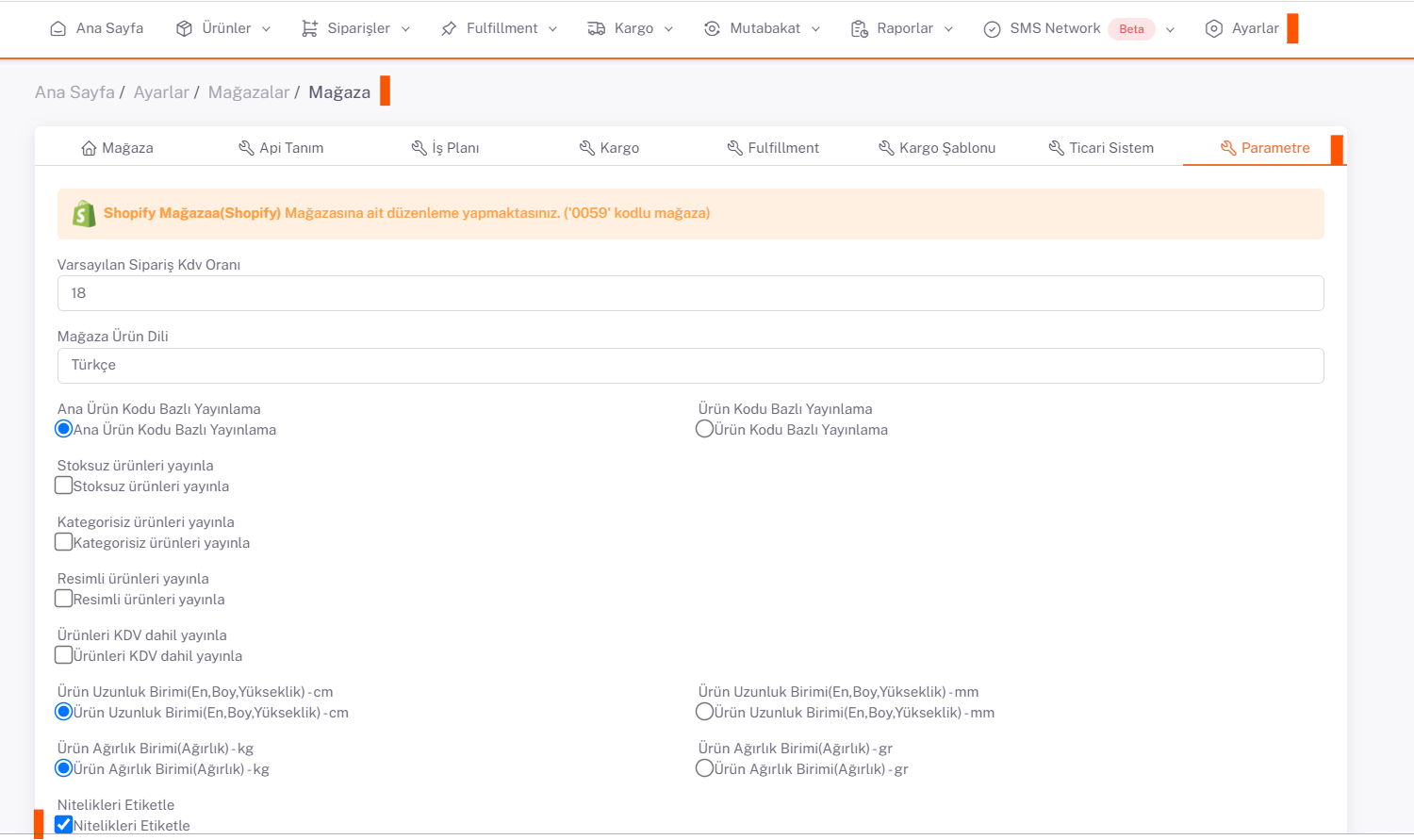Choose length unit cm radio button
1414x840 pixels.
64,712
